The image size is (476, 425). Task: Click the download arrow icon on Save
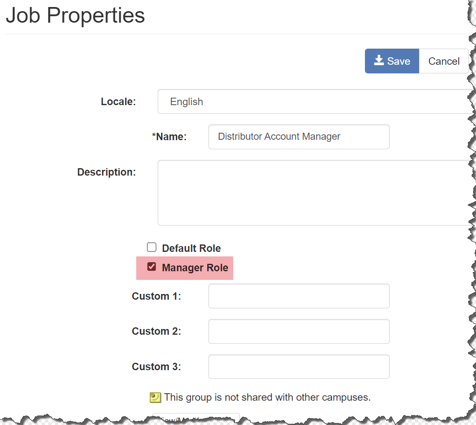pyautogui.click(x=379, y=60)
